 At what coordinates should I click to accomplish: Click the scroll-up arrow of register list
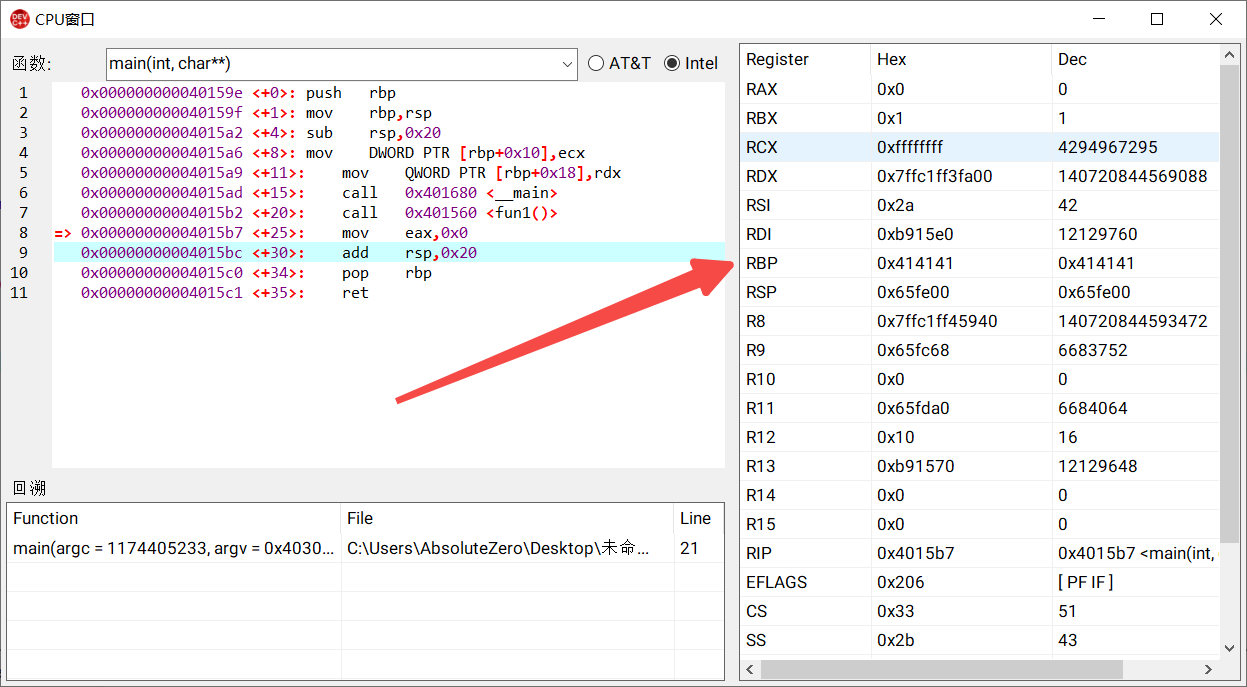point(1231,55)
